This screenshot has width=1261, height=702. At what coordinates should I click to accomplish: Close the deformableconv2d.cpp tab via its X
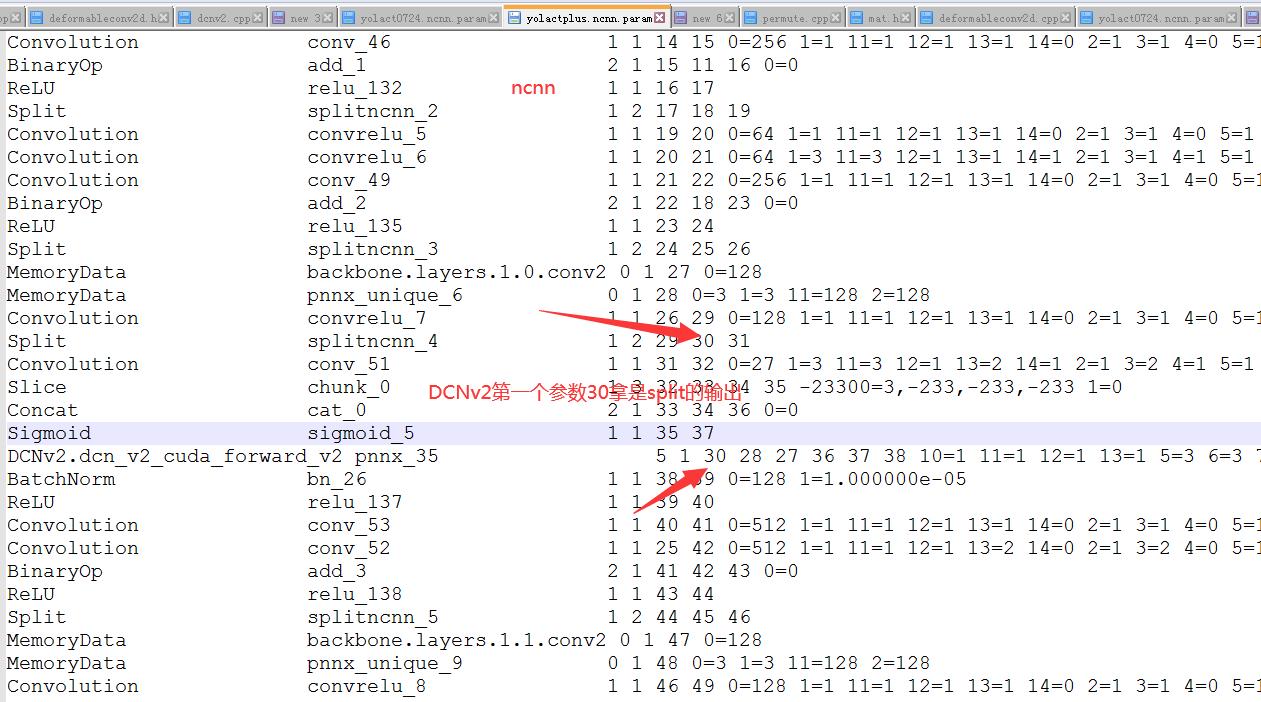pos(1067,18)
